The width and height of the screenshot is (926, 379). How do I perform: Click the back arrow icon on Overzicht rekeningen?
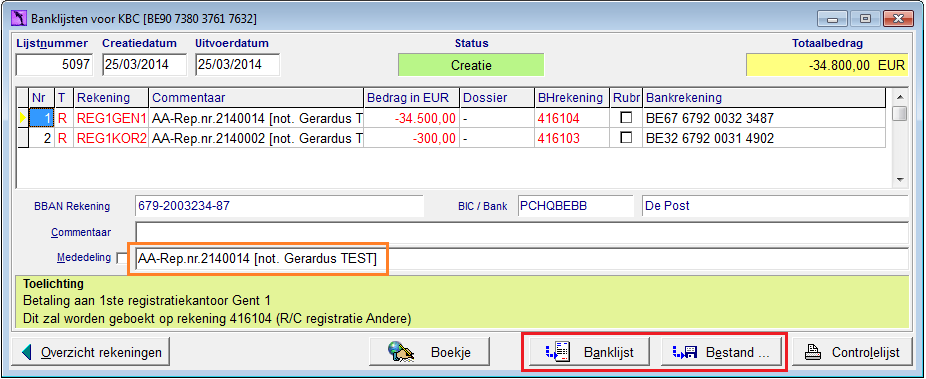tap(25, 353)
